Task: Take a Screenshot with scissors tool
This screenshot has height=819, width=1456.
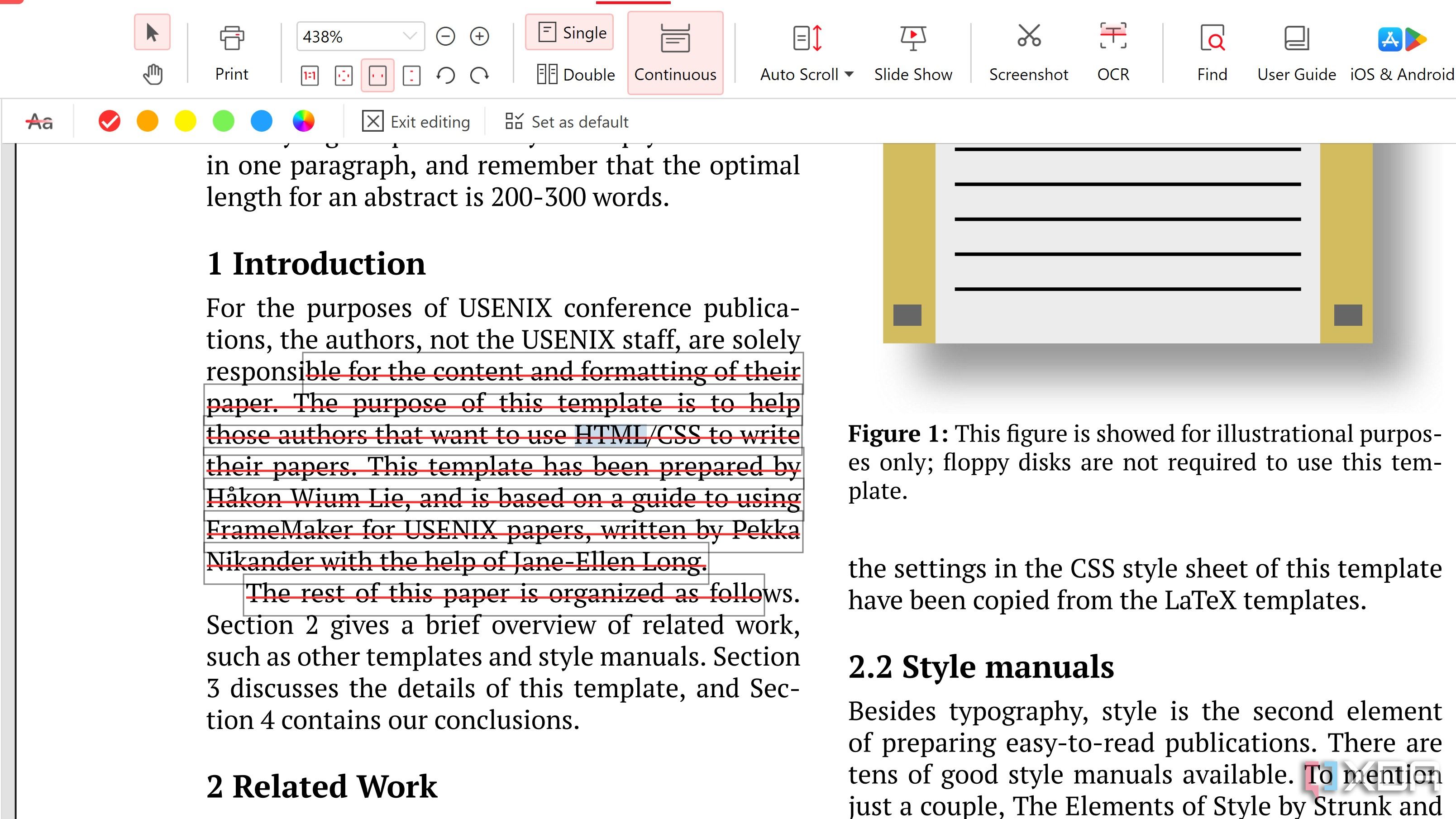Action: (1029, 54)
